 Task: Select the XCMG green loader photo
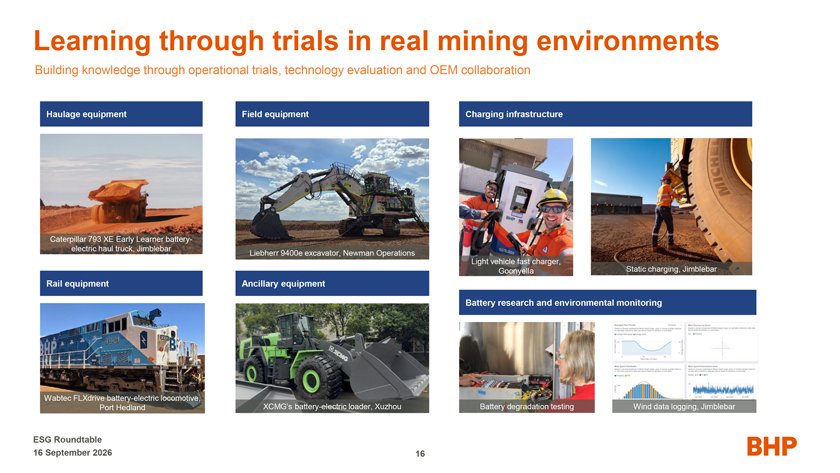(x=332, y=358)
